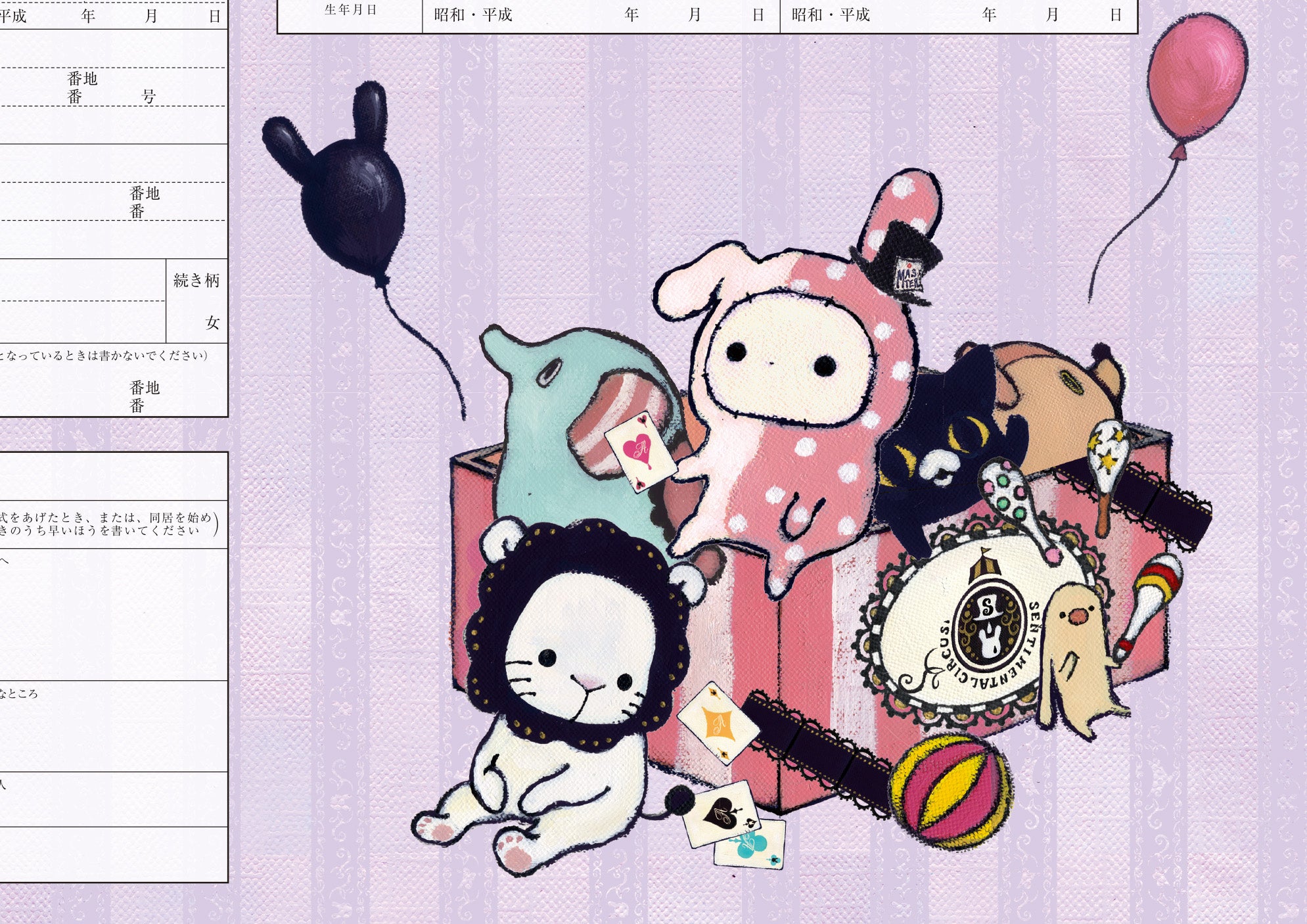Click the star-patterned maraca
The width and height of the screenshot is (1307, 924).
click(x=1110, y=457)
